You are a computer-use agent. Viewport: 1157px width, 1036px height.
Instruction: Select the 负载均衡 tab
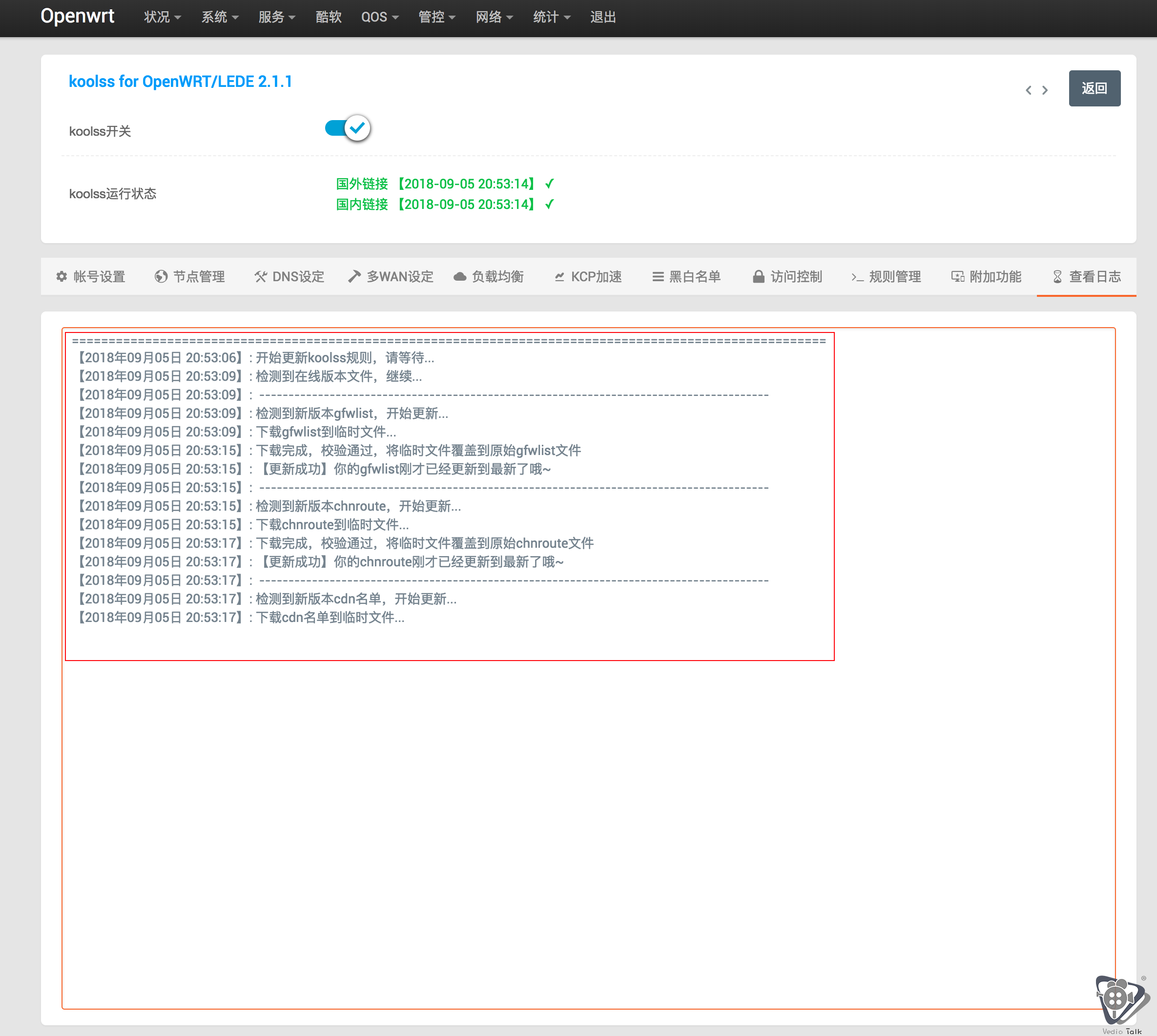tap(489, 277)
